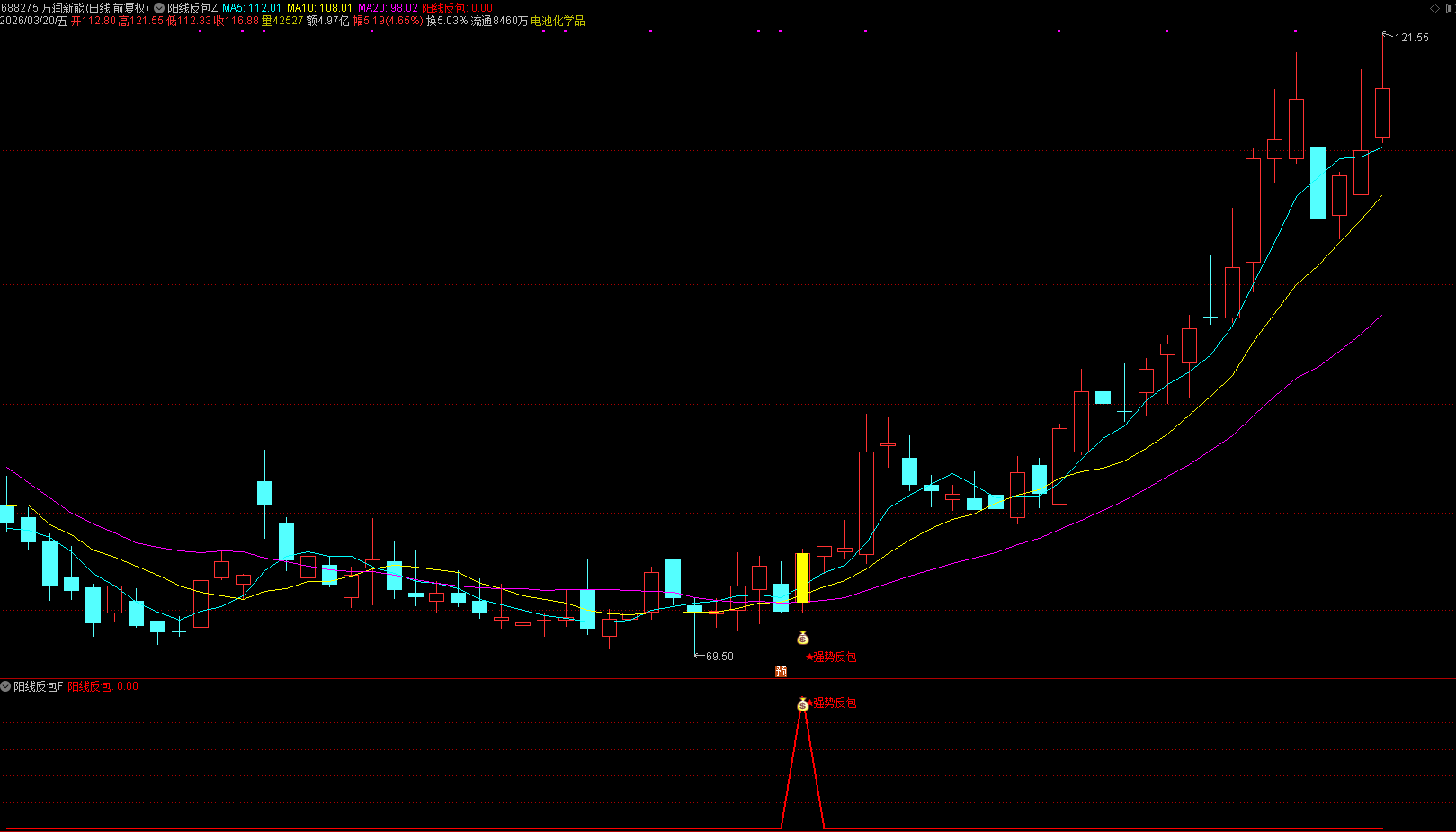Click the 121.55 high price annotation on chart
1456x832 pixels.
(1411, 38)
